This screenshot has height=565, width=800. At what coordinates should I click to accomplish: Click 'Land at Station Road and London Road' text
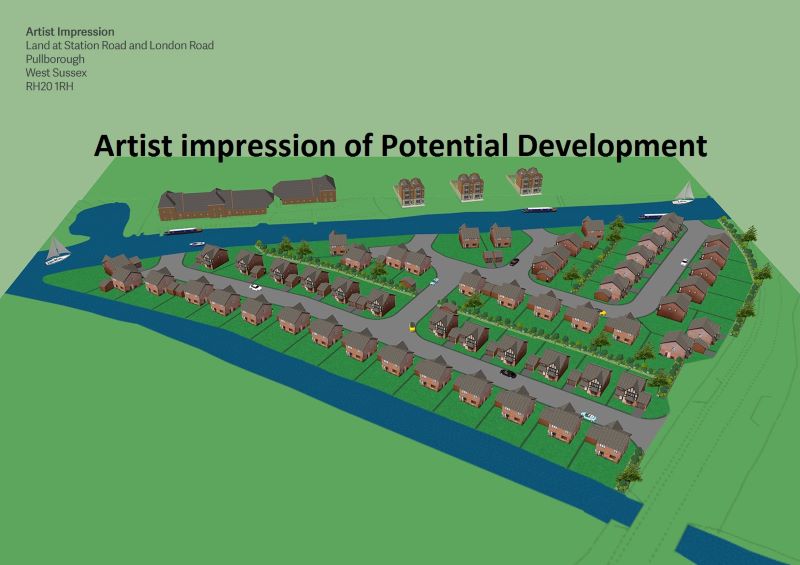[x=120, y=45]
